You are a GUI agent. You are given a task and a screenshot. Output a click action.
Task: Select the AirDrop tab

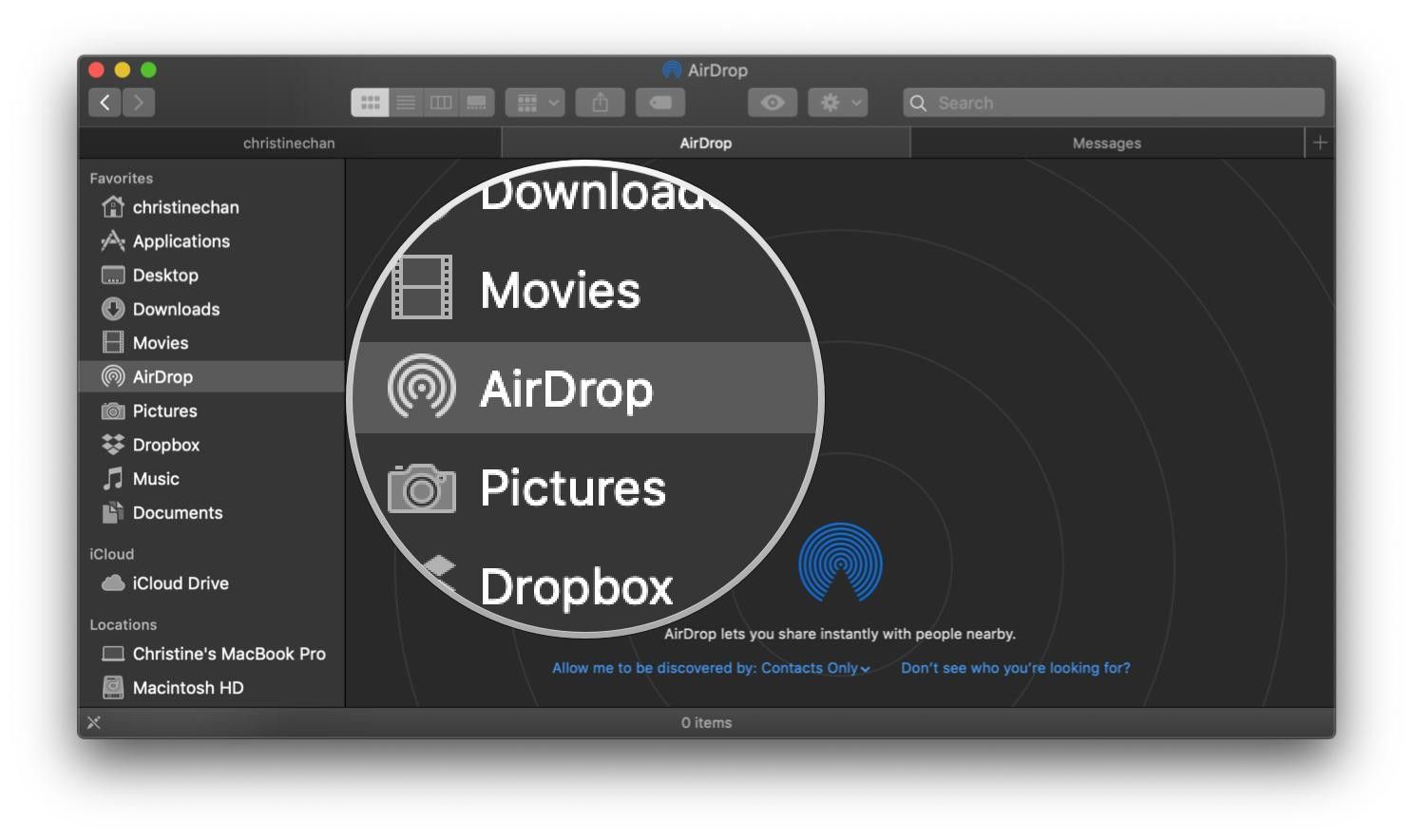[705, 143]
